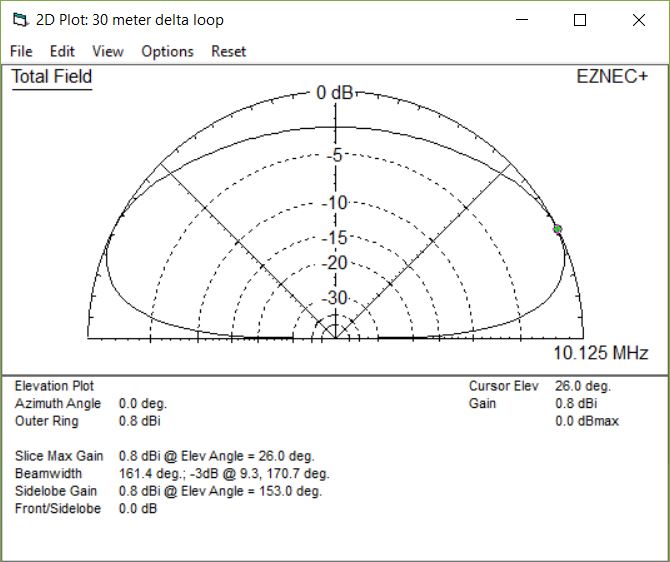Click the 0 dB outer ring label
670x562 pixels.
click(334, 93)
